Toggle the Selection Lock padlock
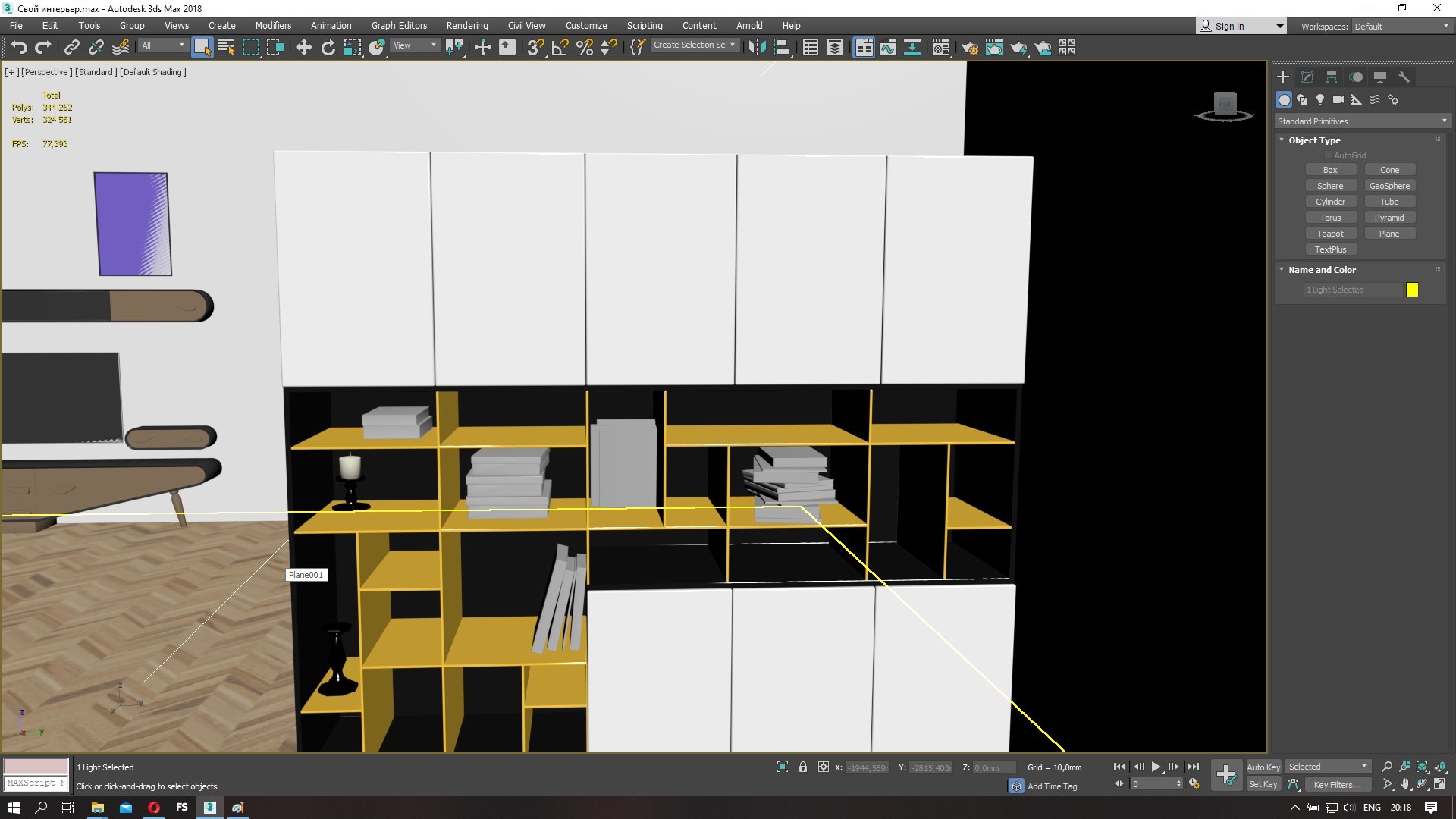 [802, 767]
